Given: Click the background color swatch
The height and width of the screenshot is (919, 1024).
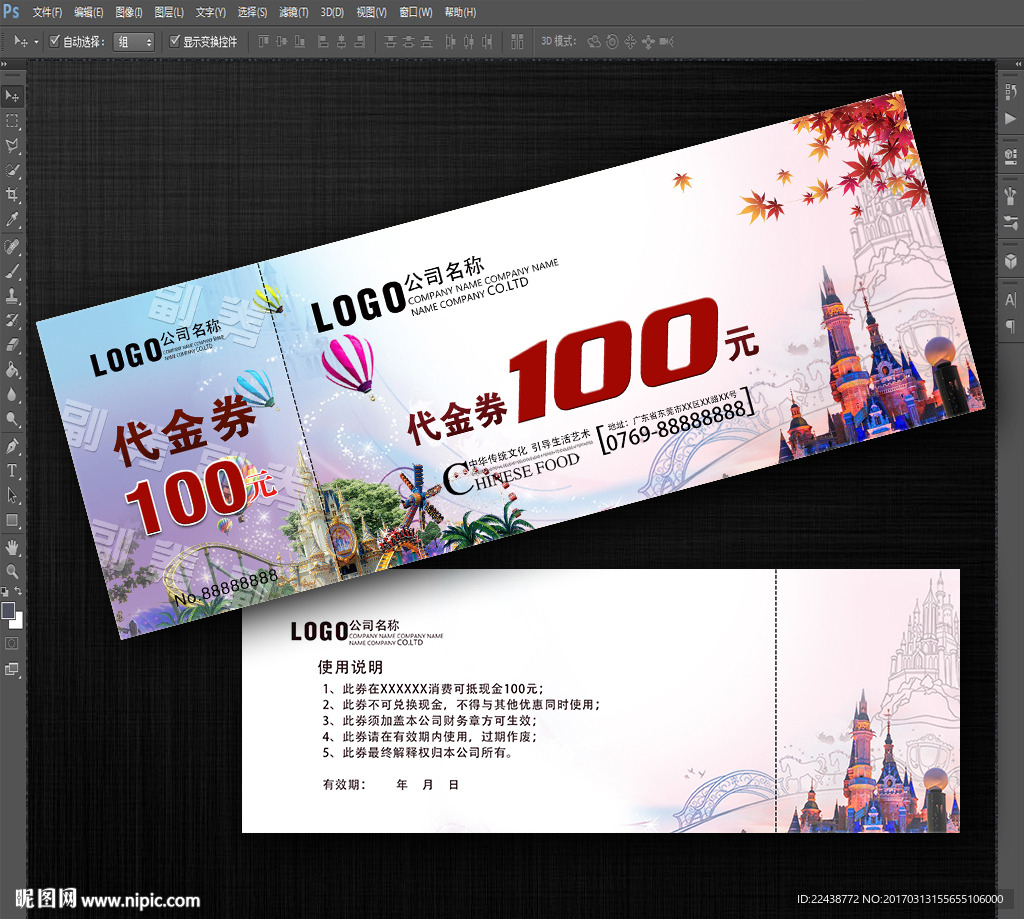Looking at the screenshot, I should (18, 622).
